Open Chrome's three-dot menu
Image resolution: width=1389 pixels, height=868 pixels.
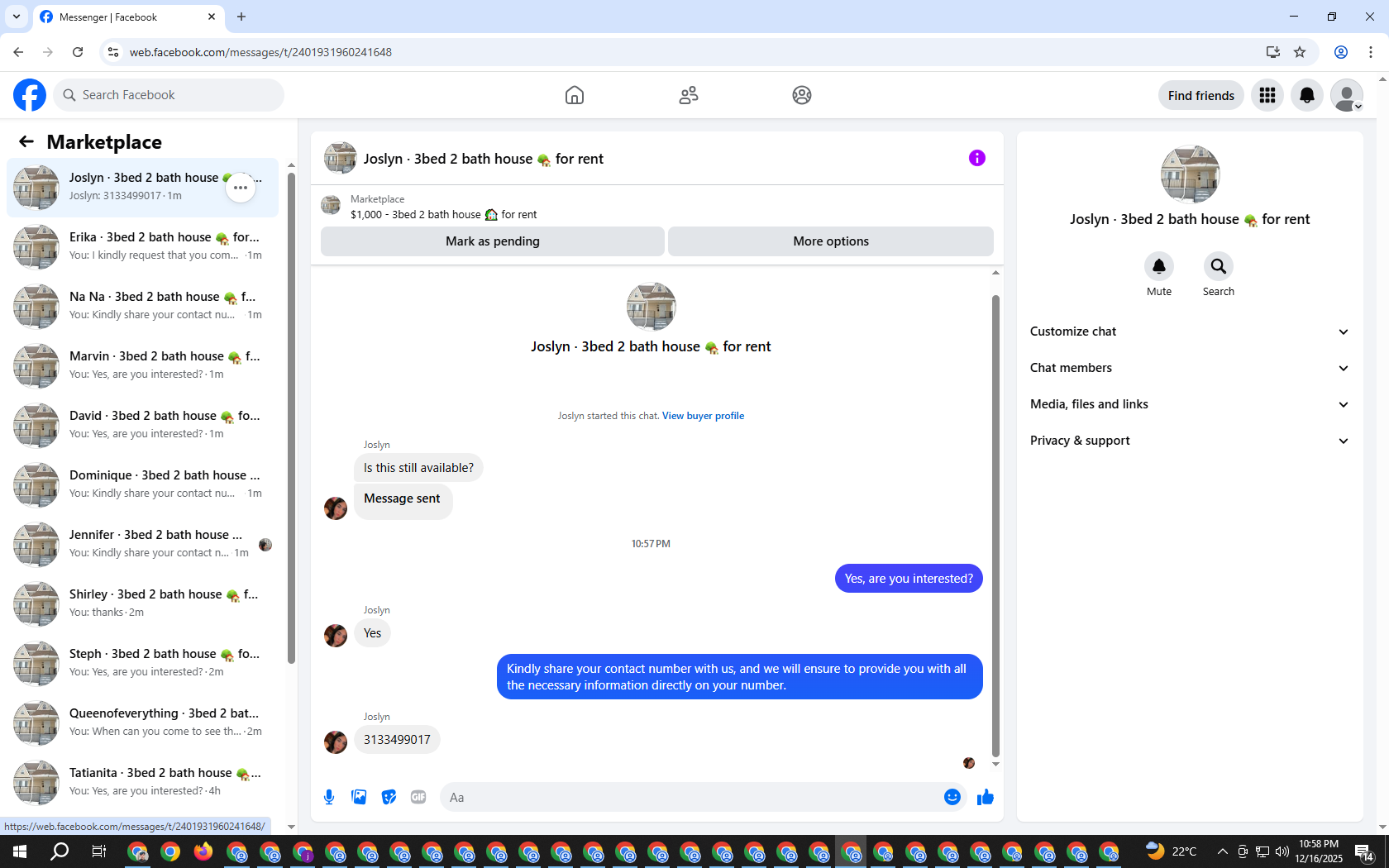(x=1371, y=52)
